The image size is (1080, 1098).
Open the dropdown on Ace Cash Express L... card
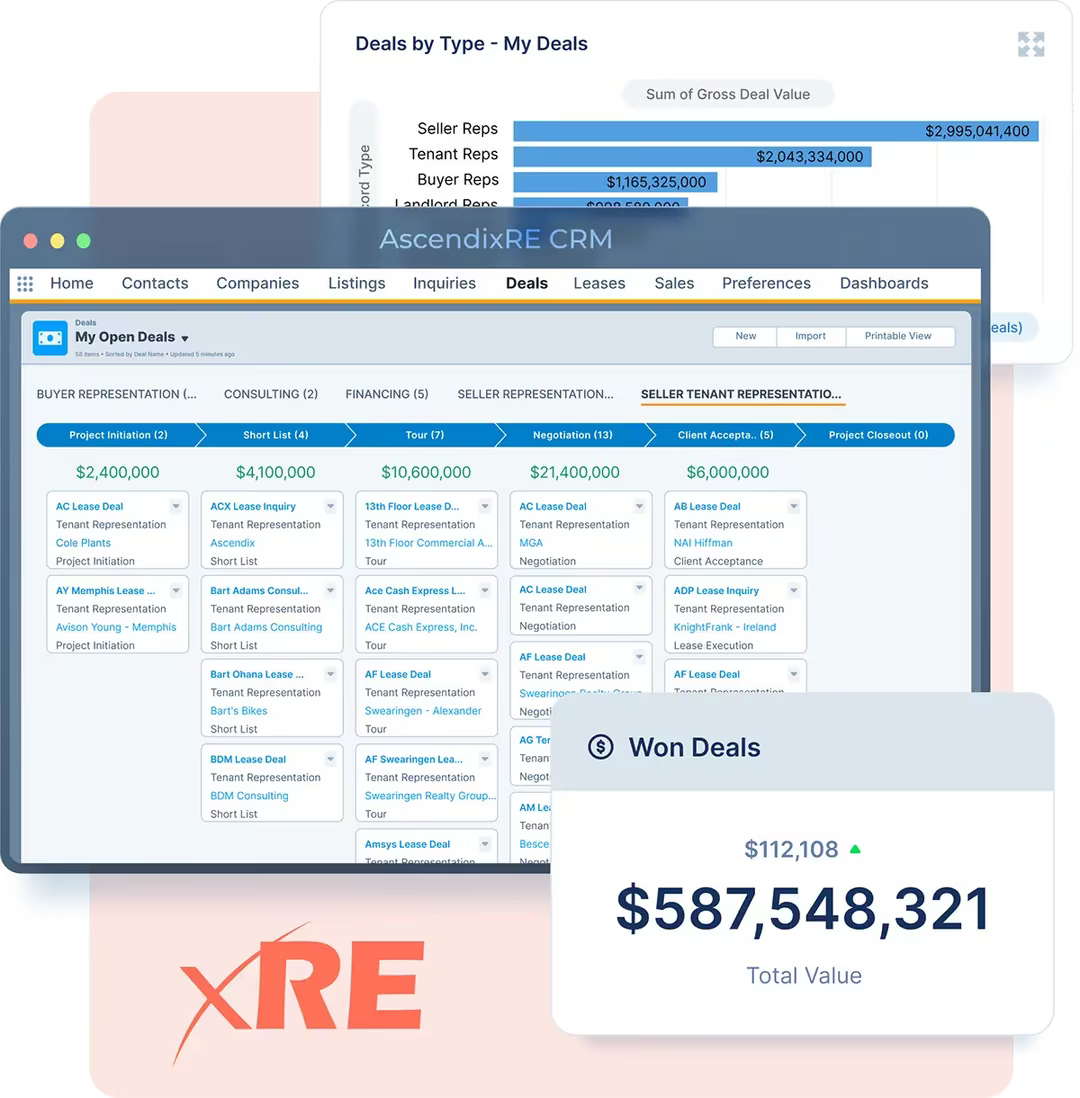(x=485, y=591)
